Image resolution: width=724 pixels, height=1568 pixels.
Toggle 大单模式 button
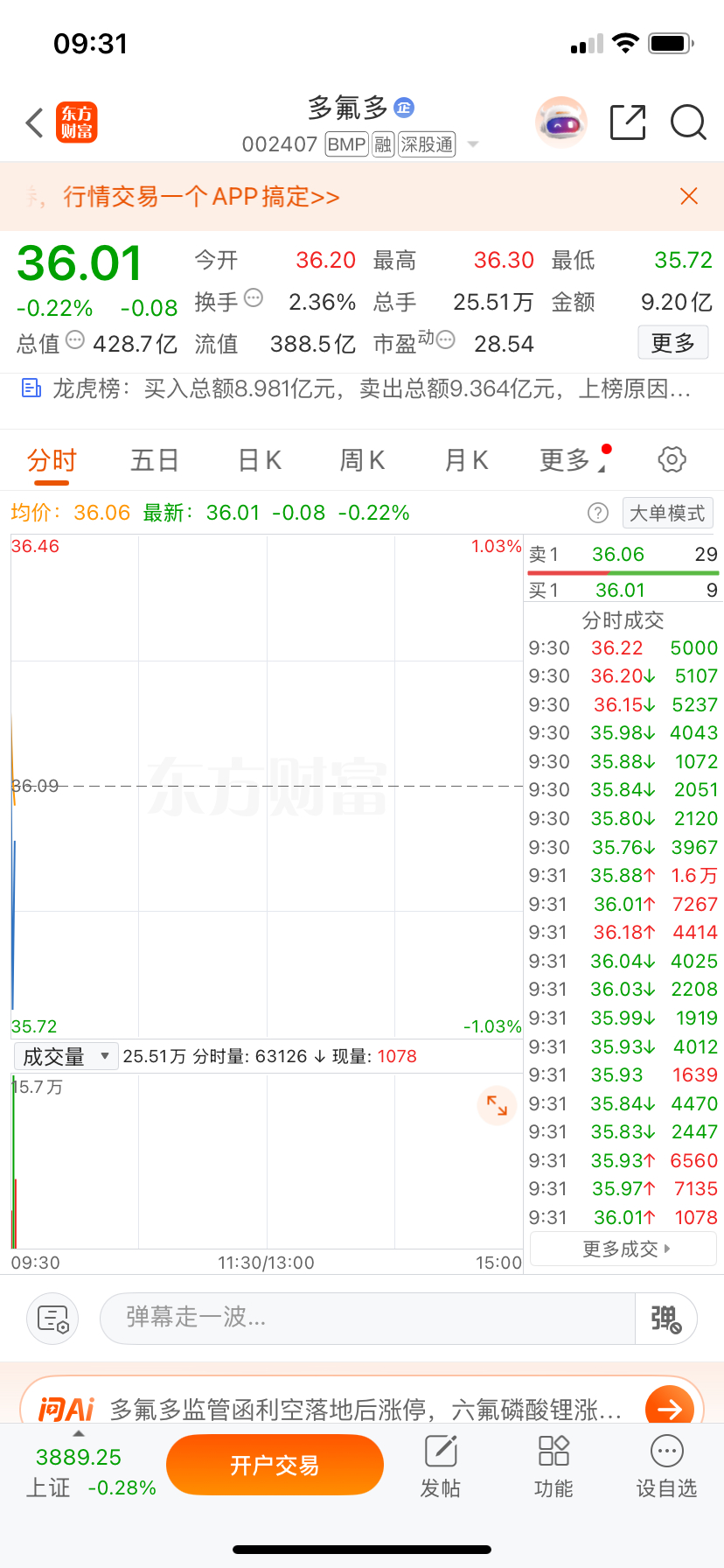668,513
